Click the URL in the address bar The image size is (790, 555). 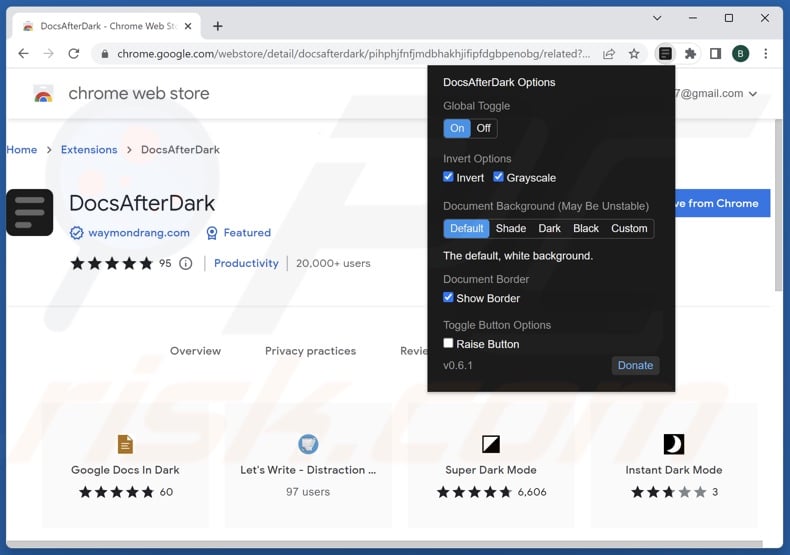click(x=353, y=53)
